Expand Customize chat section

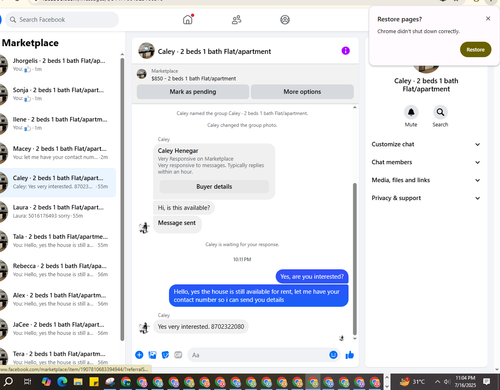click(426, 144)
